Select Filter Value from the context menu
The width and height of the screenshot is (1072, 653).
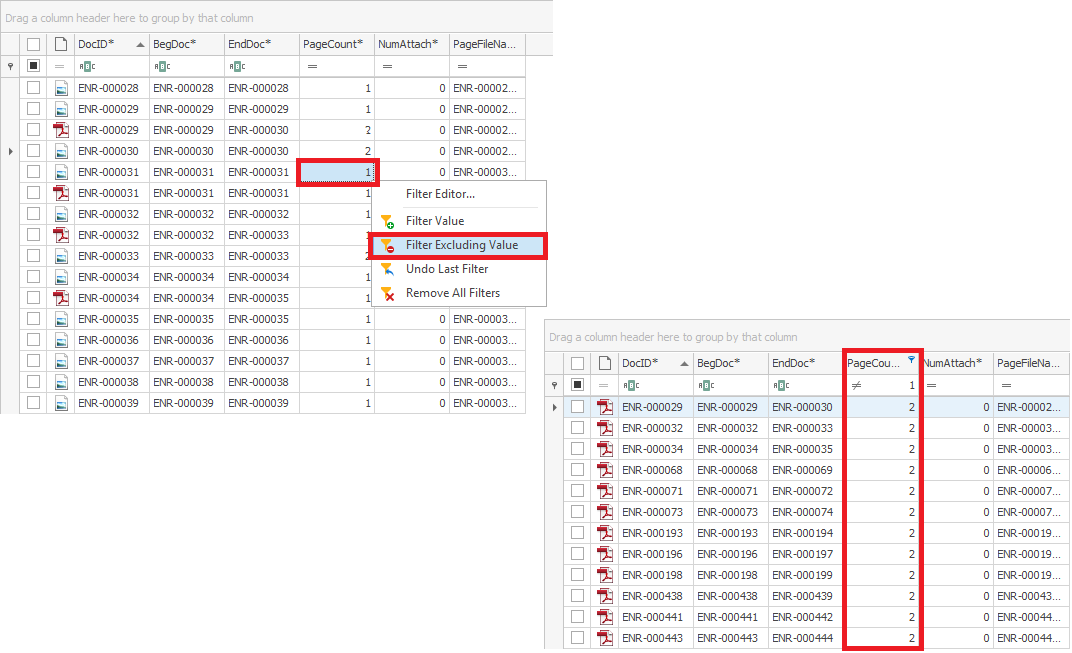coord(434,221)
